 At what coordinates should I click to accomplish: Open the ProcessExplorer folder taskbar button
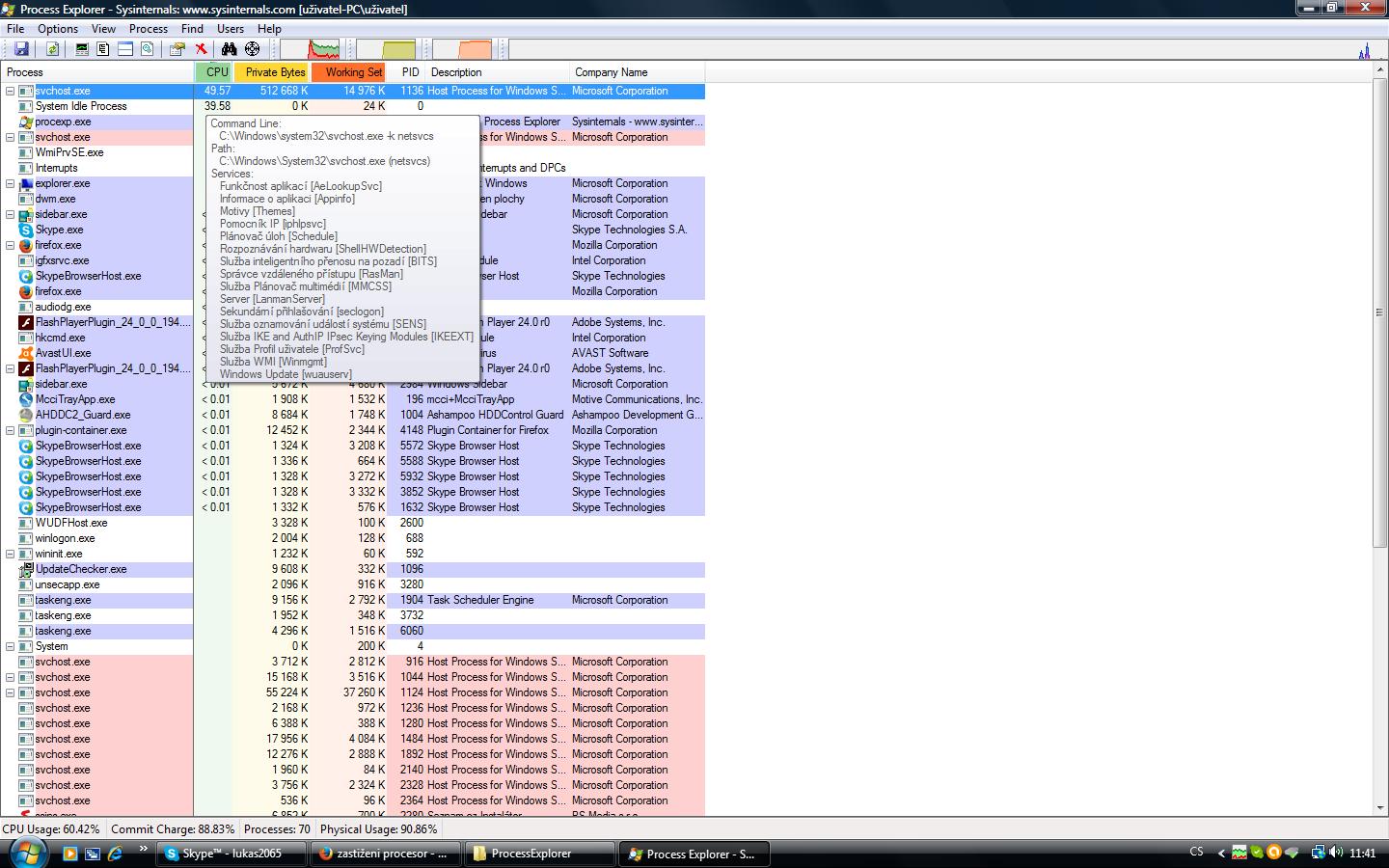point(541,854)
